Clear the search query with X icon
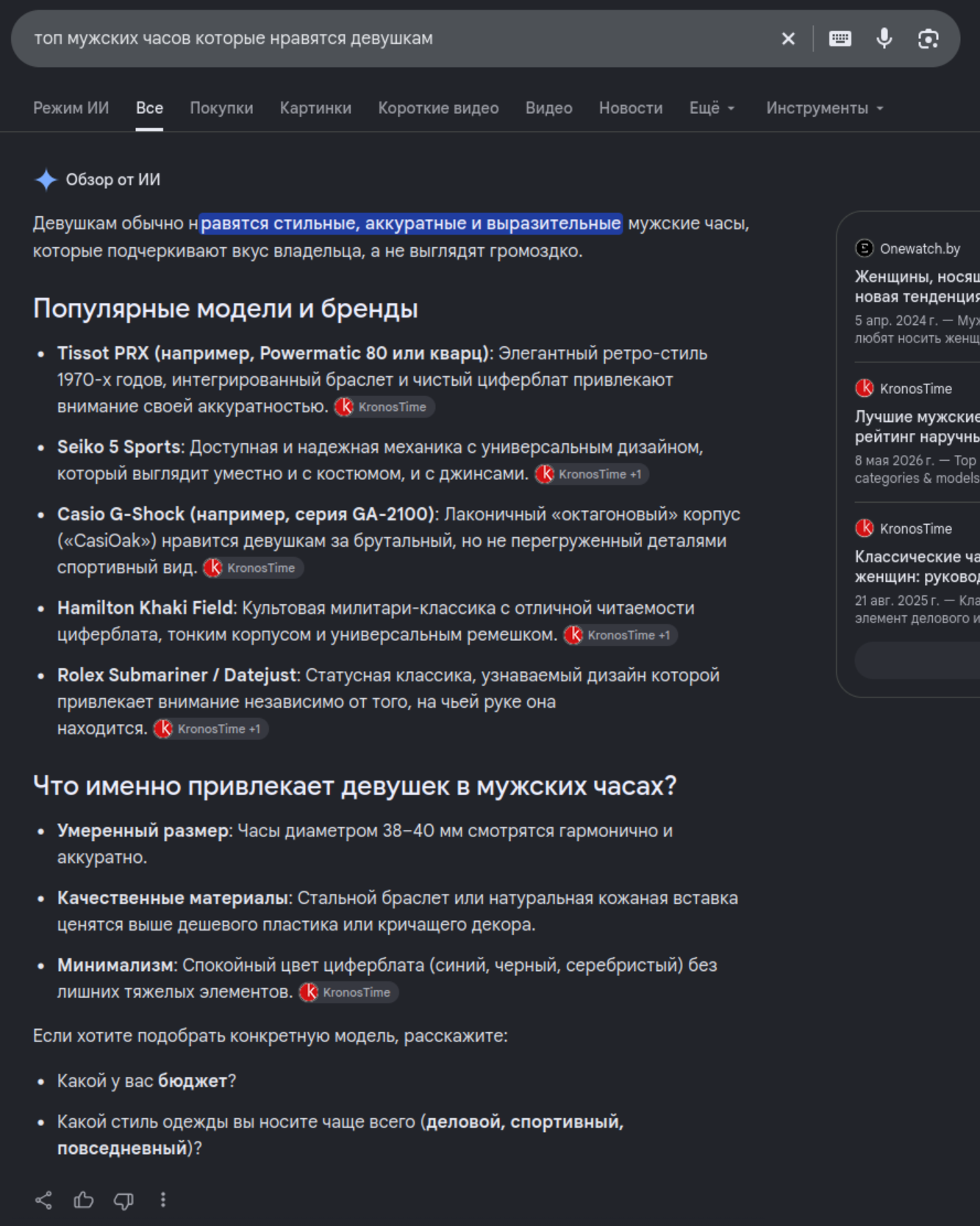 tap(788, 39)
